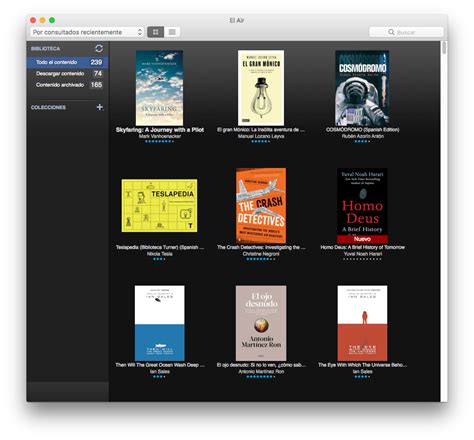Image resolution: width=474 pixels, height=440 pixels.
Task: Click the sync refresh icon beside Biblioteca
Action: click(99, 49)
